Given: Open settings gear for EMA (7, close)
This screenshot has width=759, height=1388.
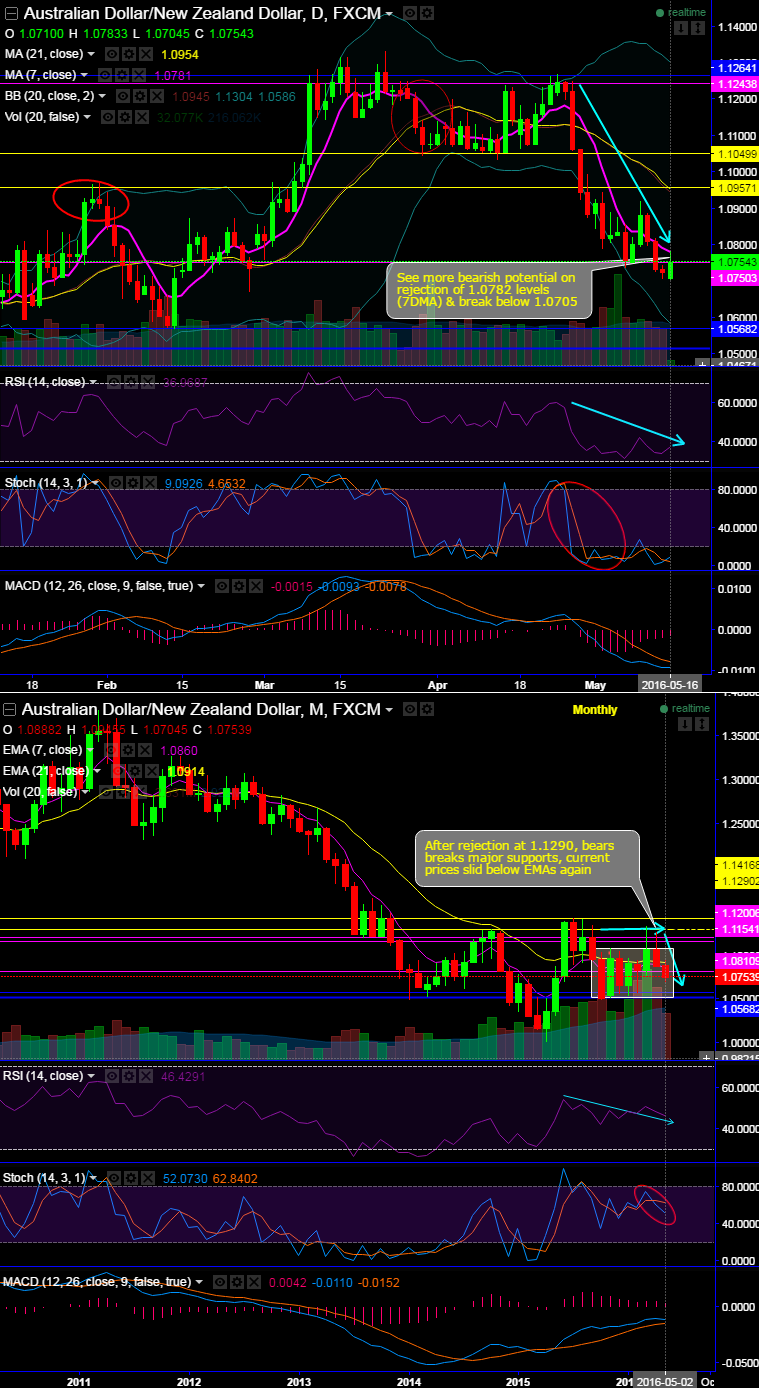Looking at the screenshot, I should [x=128, y=750].
